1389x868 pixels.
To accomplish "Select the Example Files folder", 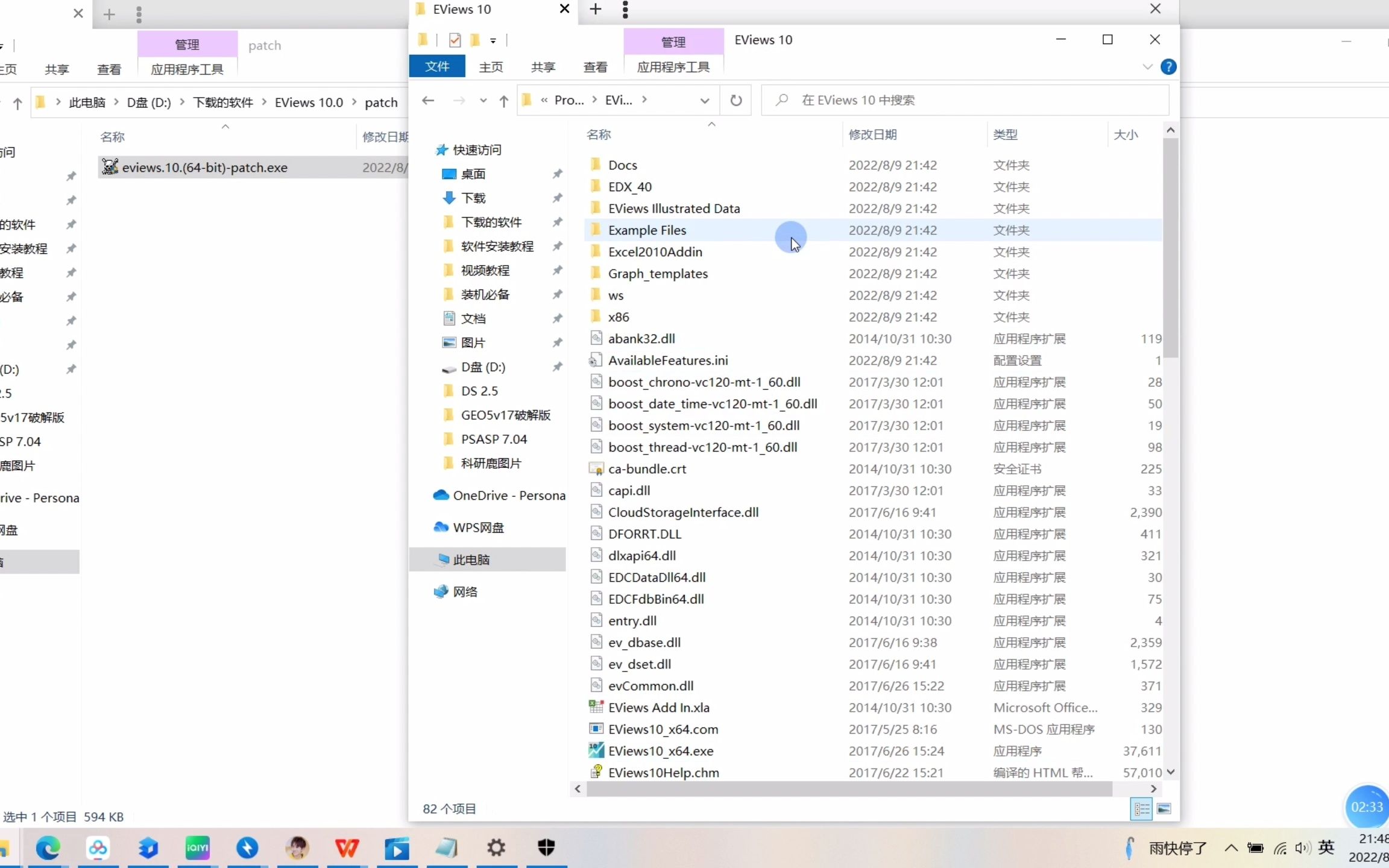I will point(873,230).
